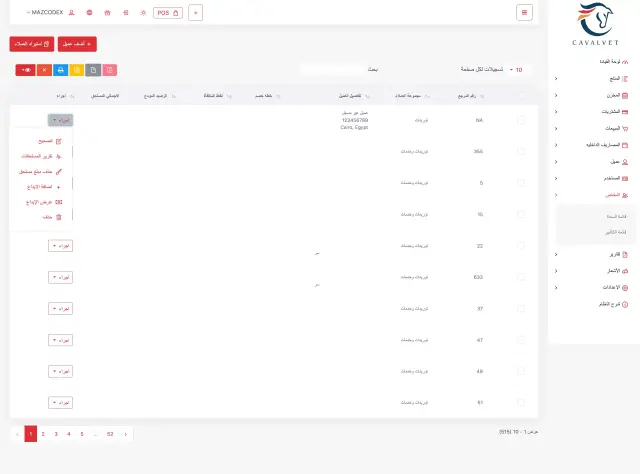Open the globe language icon
The height and width of the screenshot is (474, 640).
pyautogui.click(x=89, y=13)
